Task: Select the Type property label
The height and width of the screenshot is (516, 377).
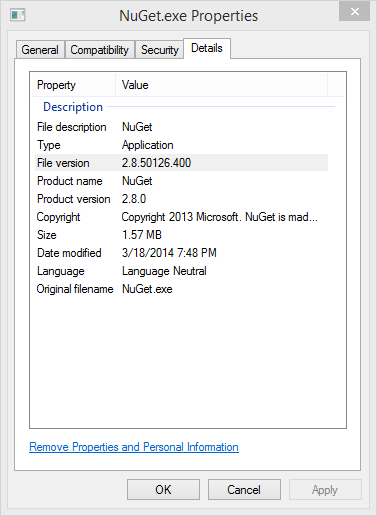Action: (x=49, y=145)
